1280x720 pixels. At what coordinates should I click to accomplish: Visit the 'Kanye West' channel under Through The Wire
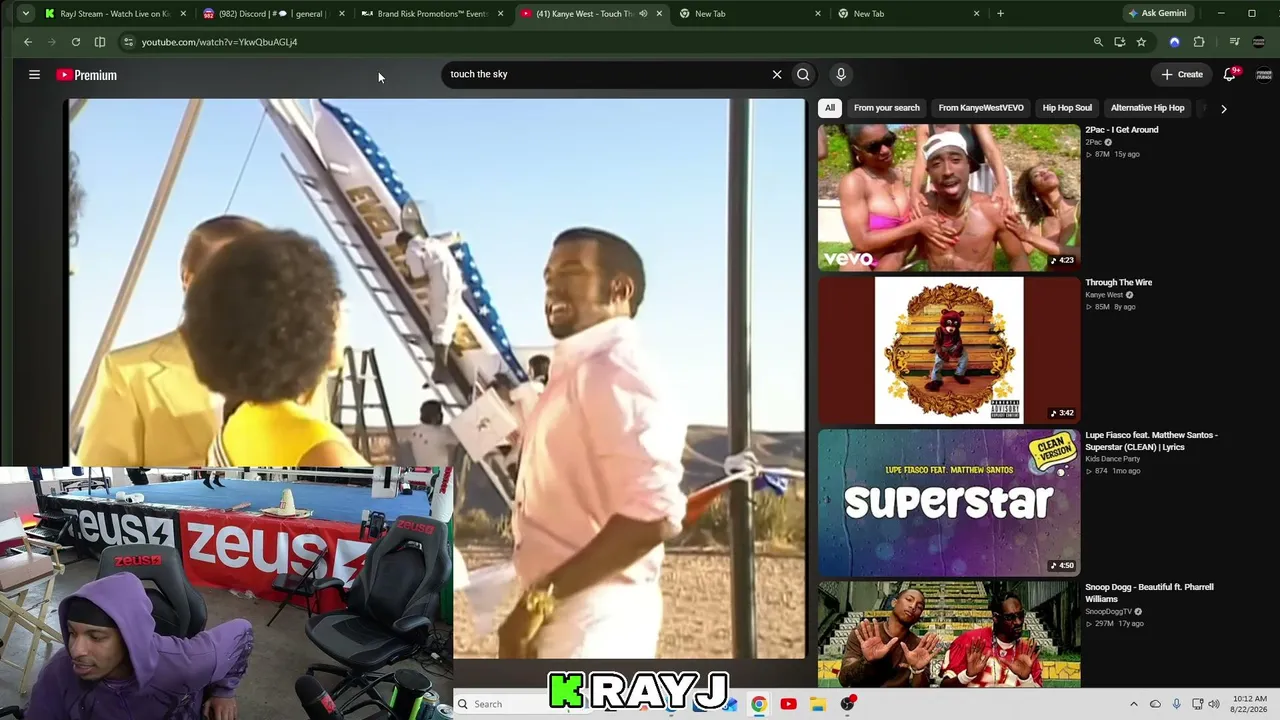coord(1104,295)
